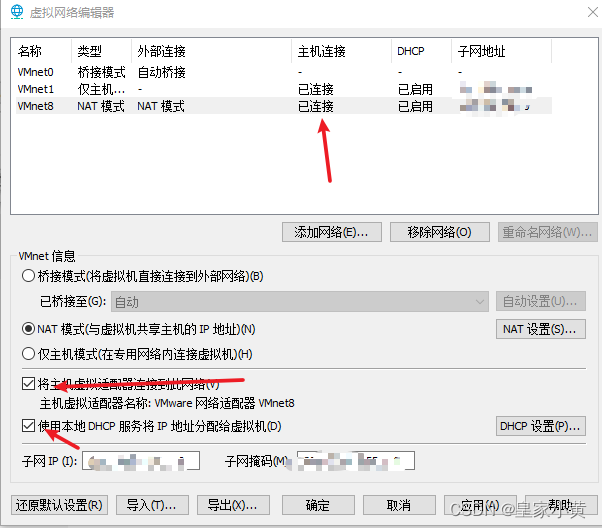Click the 导出(X)... button

point(233,505)
